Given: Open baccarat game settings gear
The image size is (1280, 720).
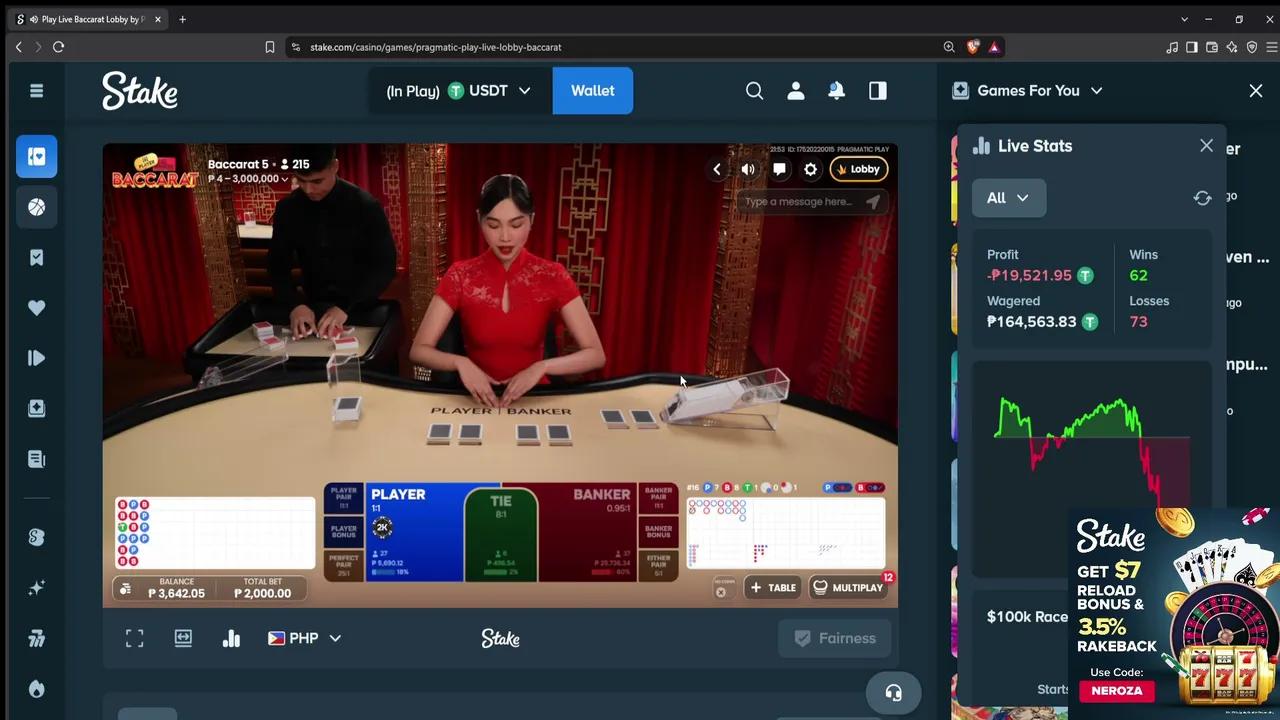Looking at the screenshot, I should click(x=811, y=169).
